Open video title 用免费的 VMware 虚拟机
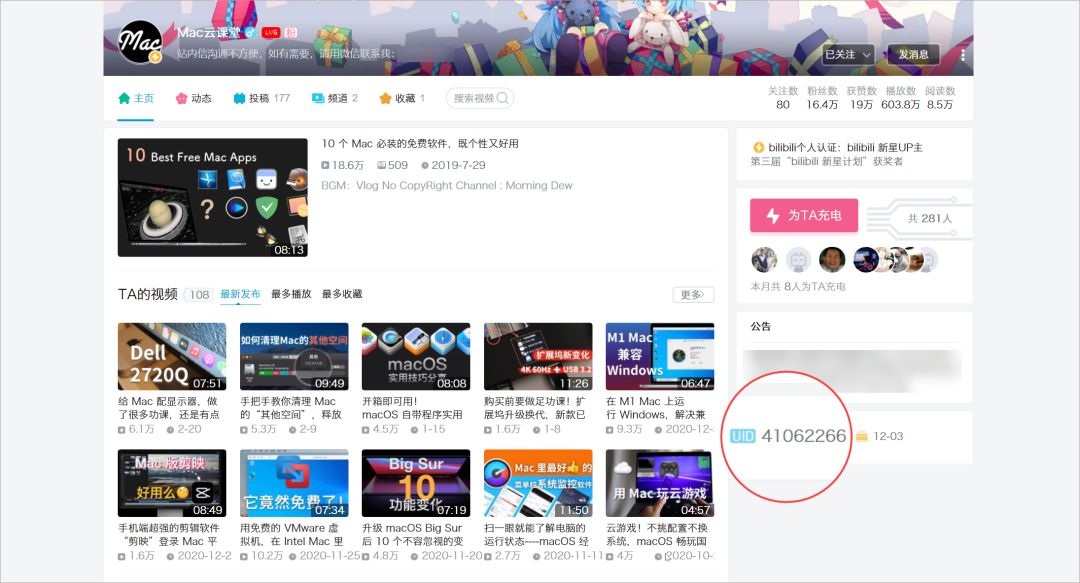This screenshot has height=583, width=1080. click(291, 535)
